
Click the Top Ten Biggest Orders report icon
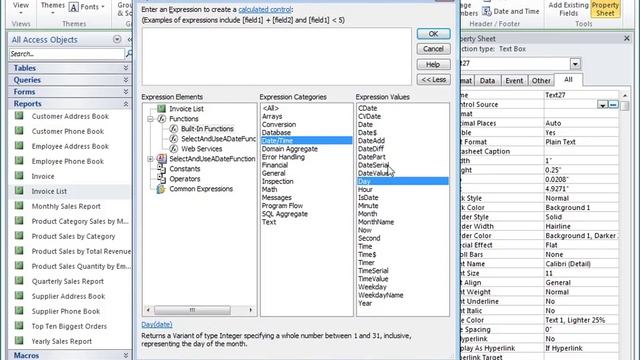pyautogui.click(x=19, y=326)
